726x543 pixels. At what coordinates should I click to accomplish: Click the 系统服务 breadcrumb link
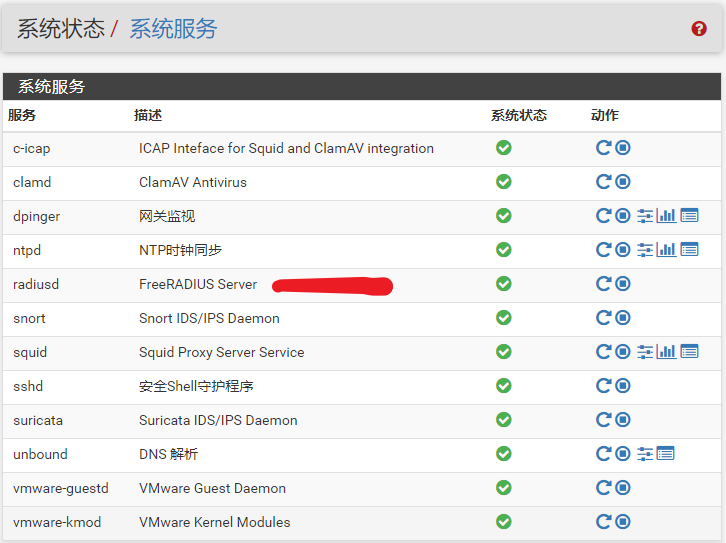pos(173,29)
